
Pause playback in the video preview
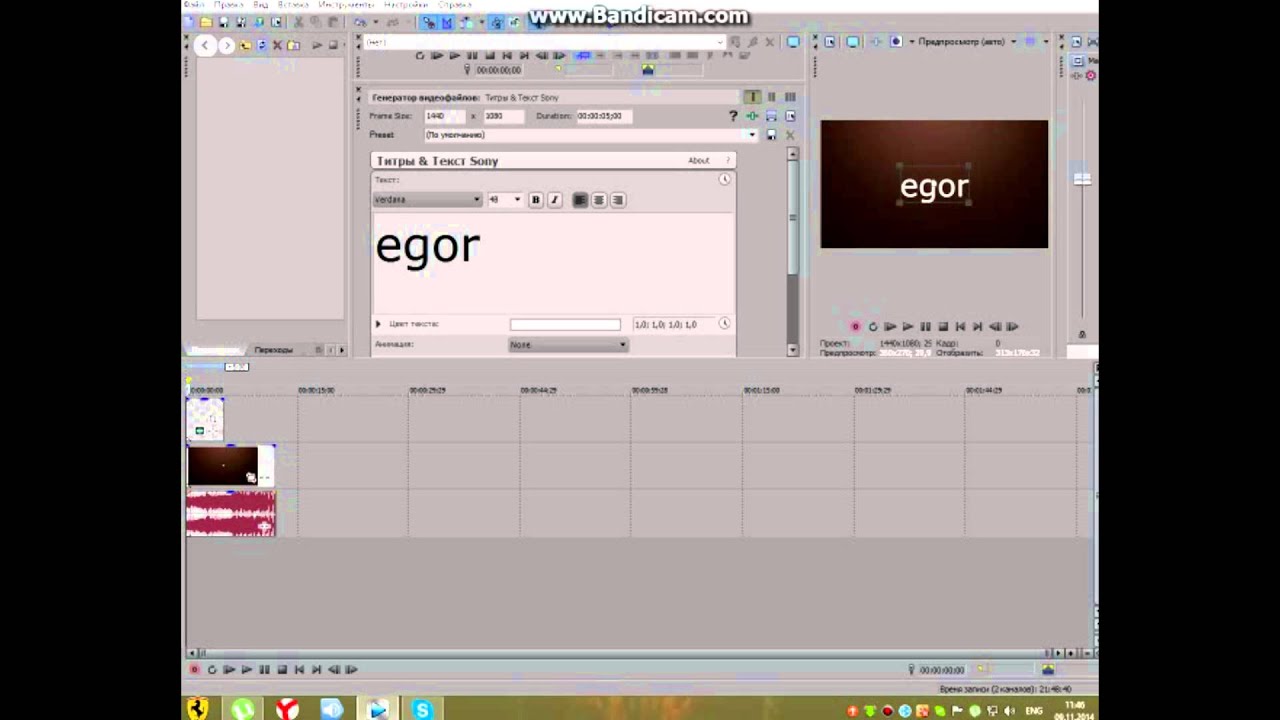925,327
